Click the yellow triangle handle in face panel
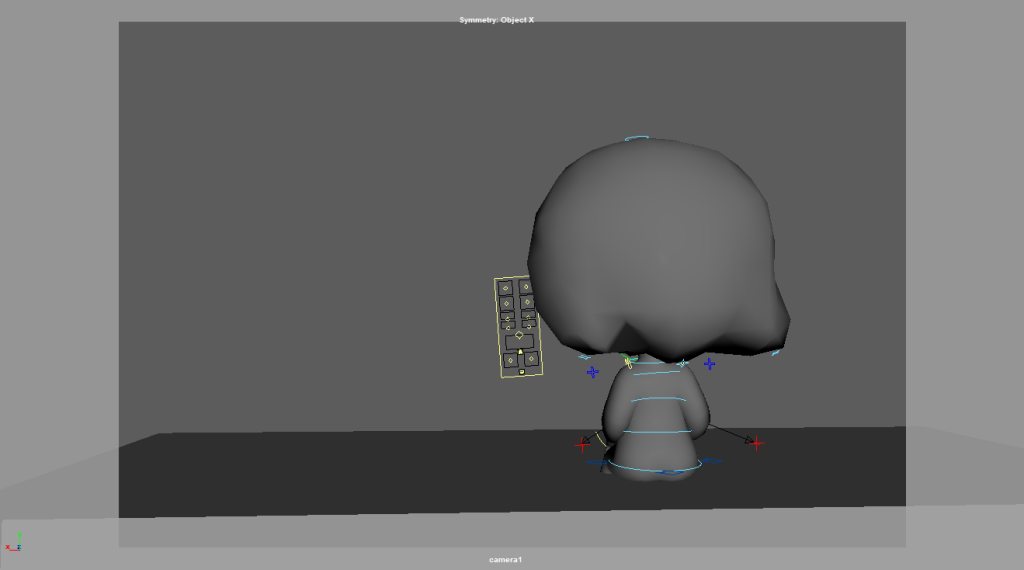This screenshot has height=570, width=1024. 520,352
